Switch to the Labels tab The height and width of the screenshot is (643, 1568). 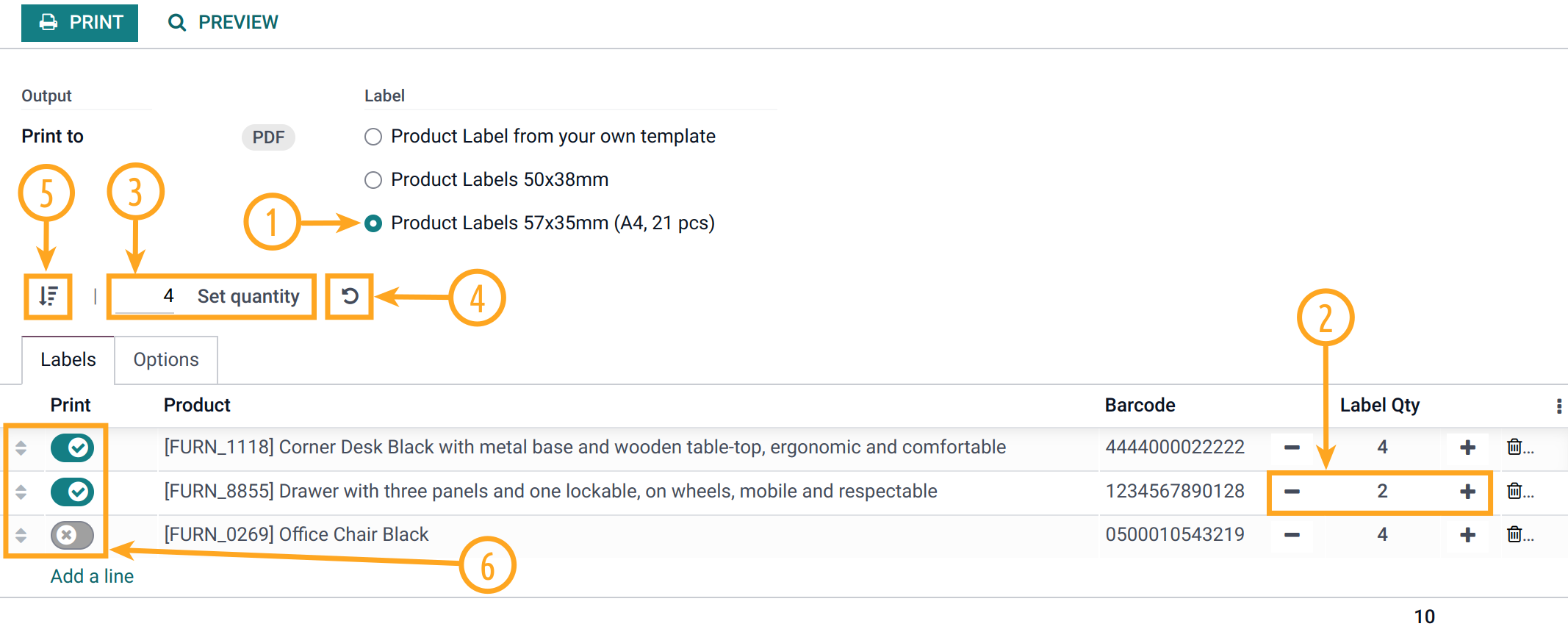tap(68, 359)
